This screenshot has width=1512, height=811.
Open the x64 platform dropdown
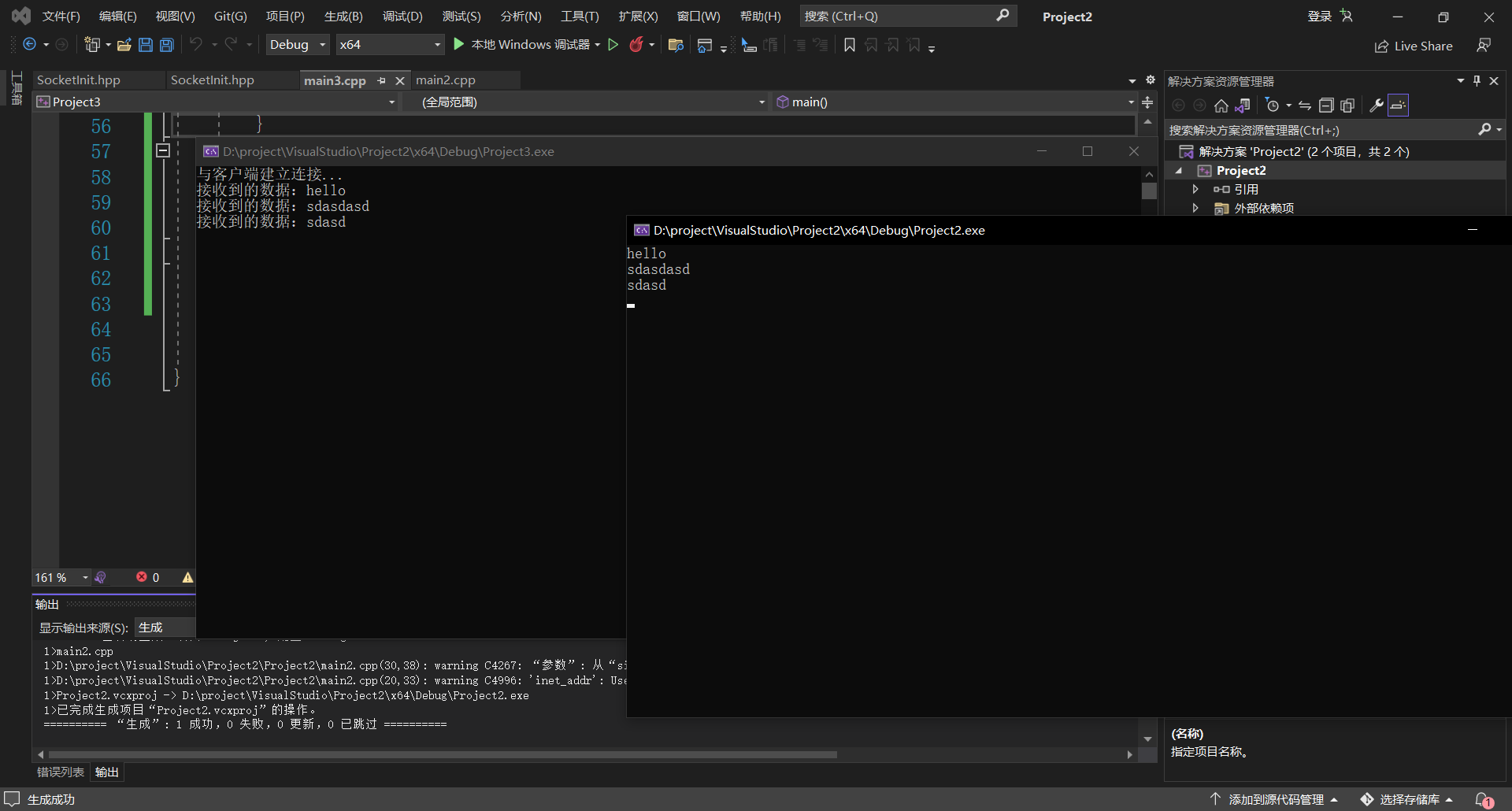coord(390,45)
